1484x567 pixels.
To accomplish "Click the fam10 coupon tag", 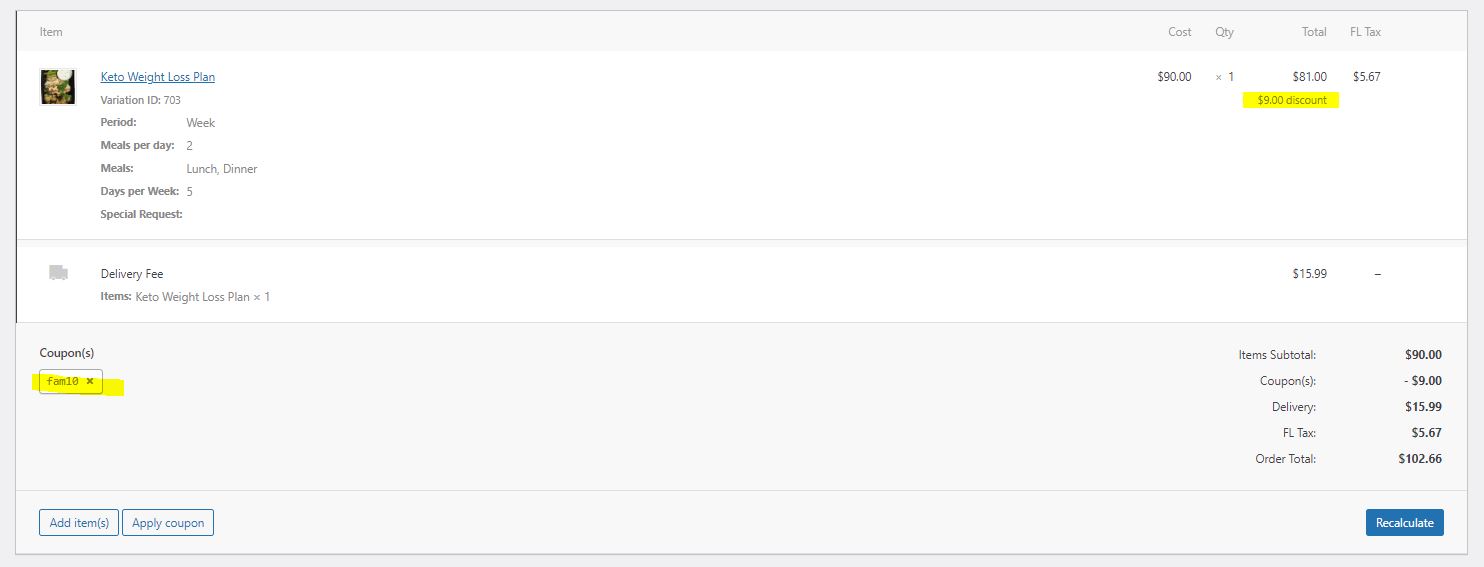I will coord(71,382).
